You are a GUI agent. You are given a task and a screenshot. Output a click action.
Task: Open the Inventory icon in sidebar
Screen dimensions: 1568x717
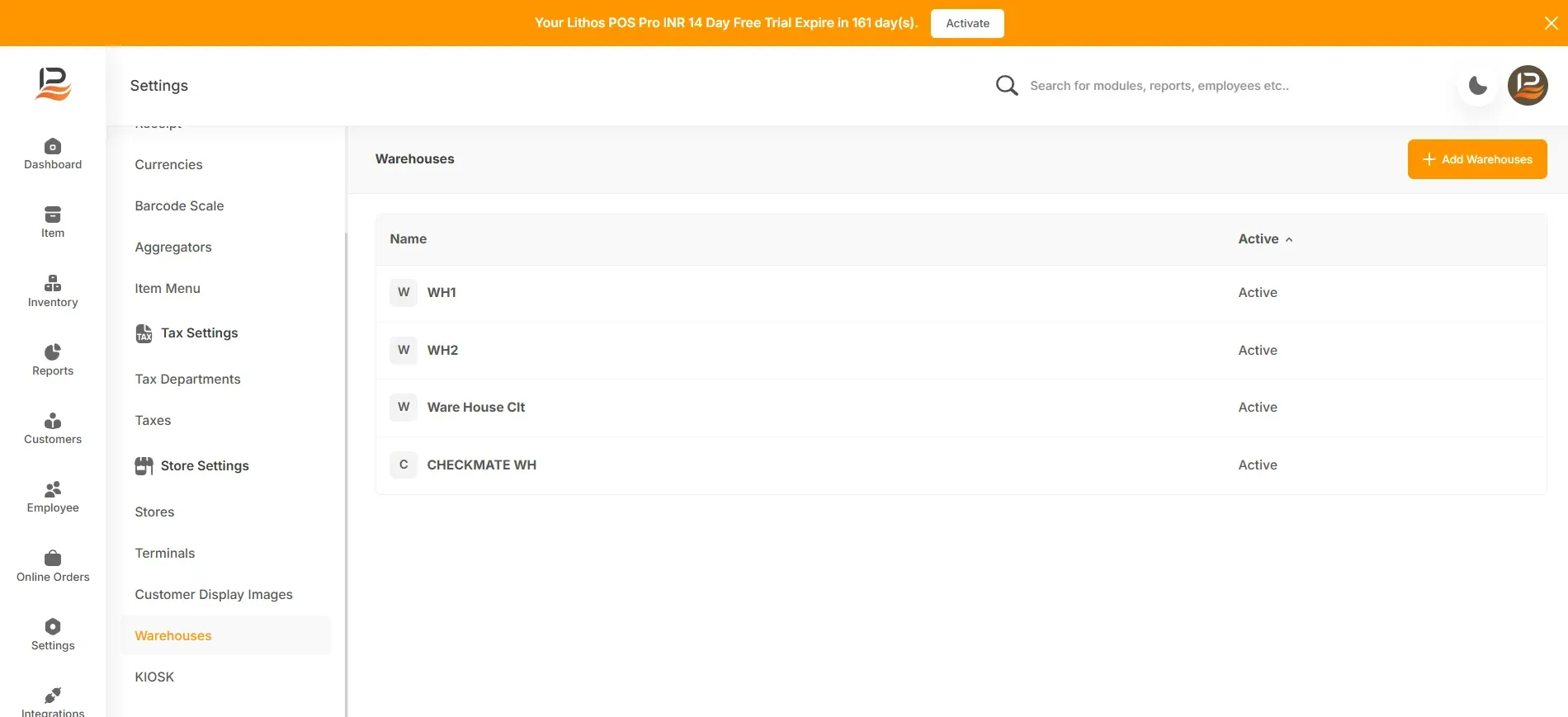tap(53, 284)
